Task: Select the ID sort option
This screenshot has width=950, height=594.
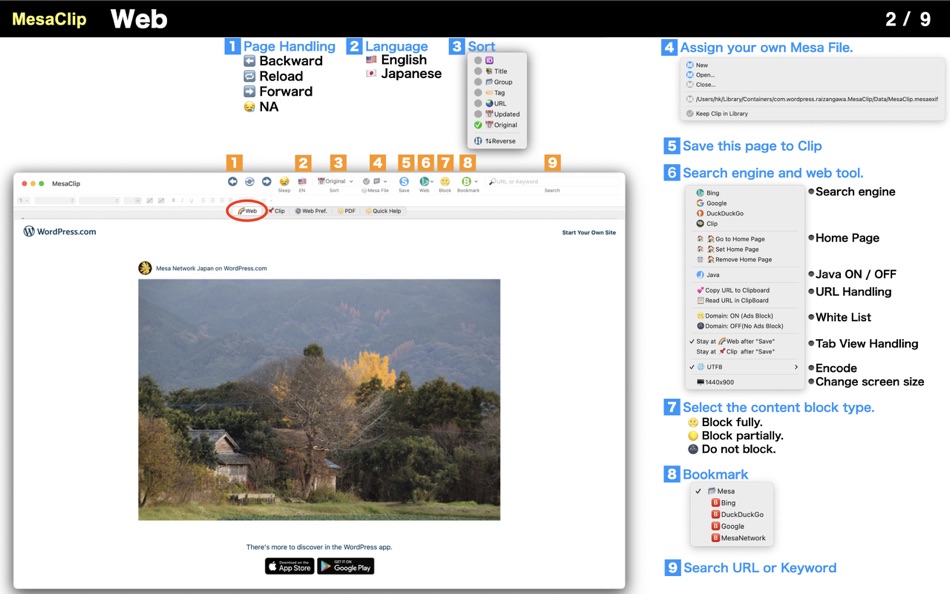Action: pyautogui.click(x=485, y=61)
